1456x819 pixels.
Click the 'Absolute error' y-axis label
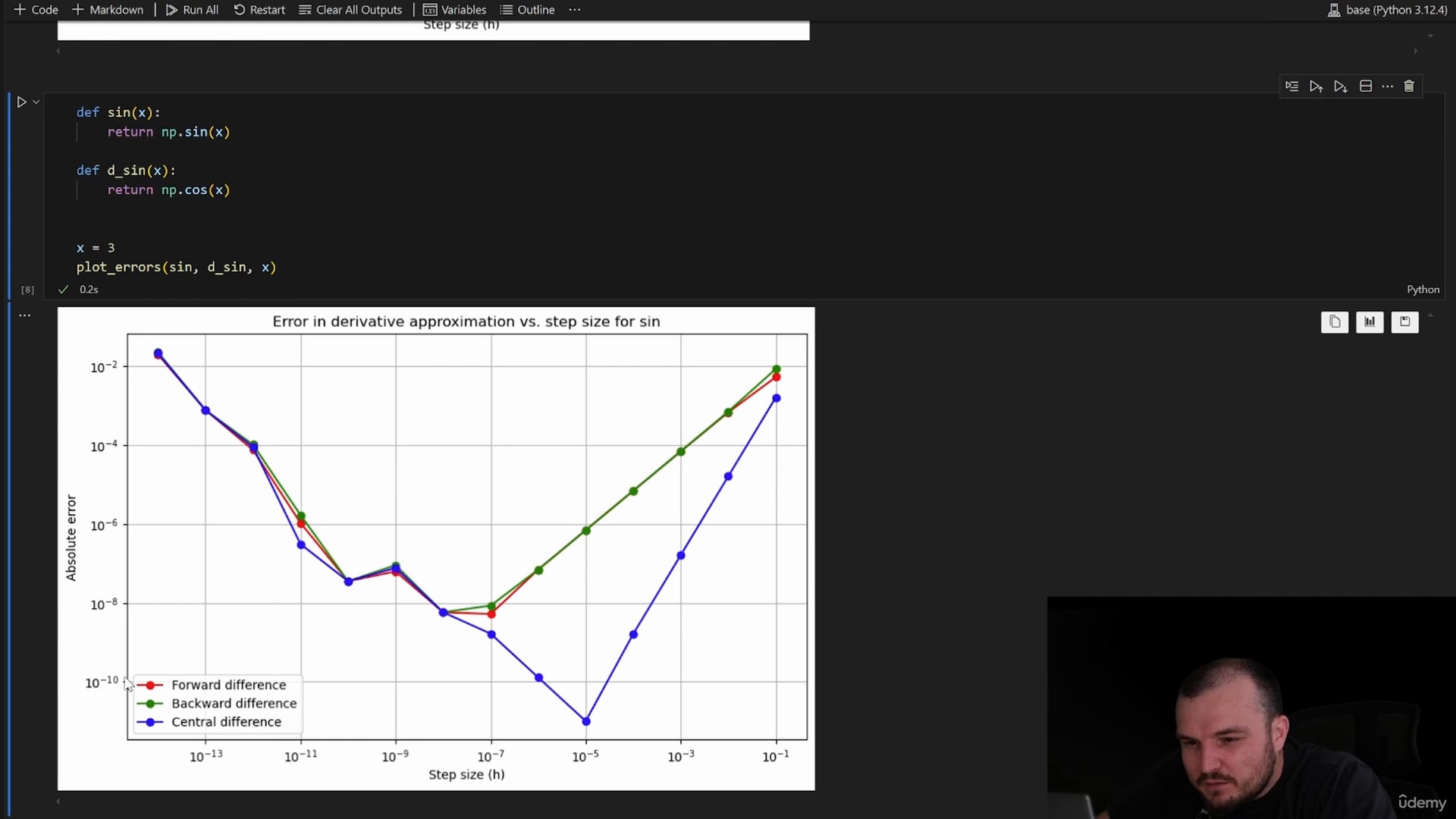[71, 538]
